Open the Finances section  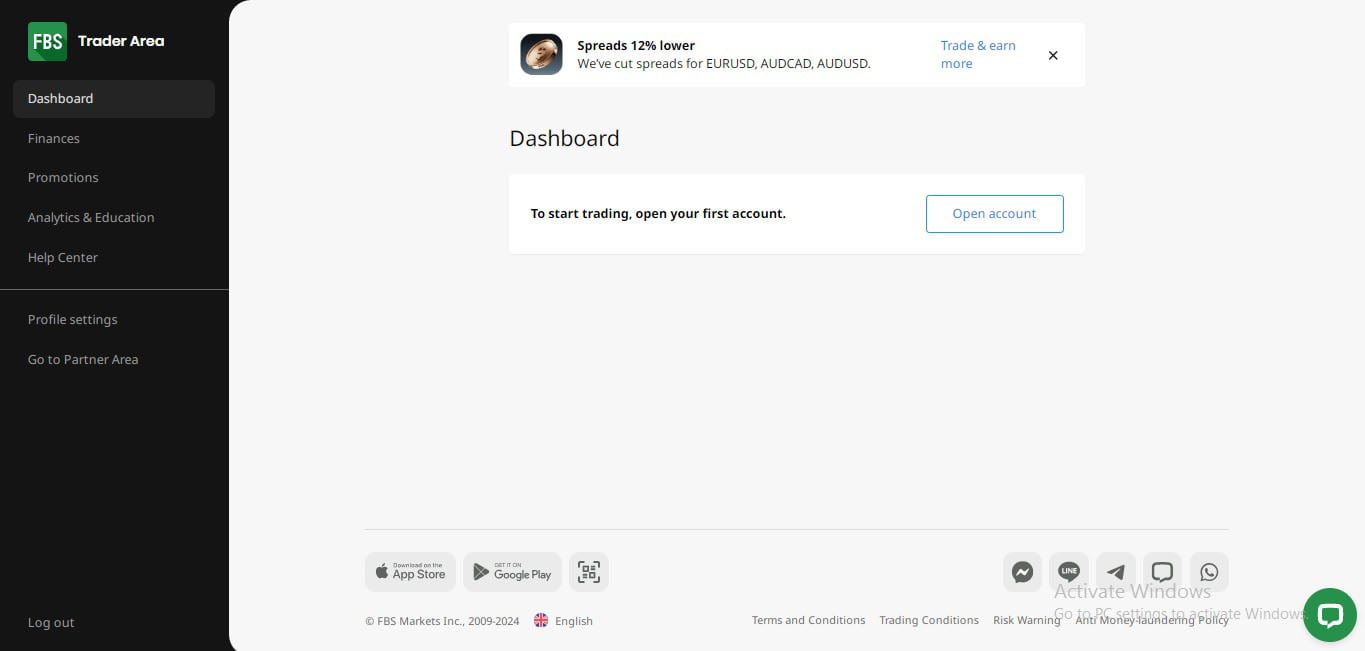[x=54, y=138]
